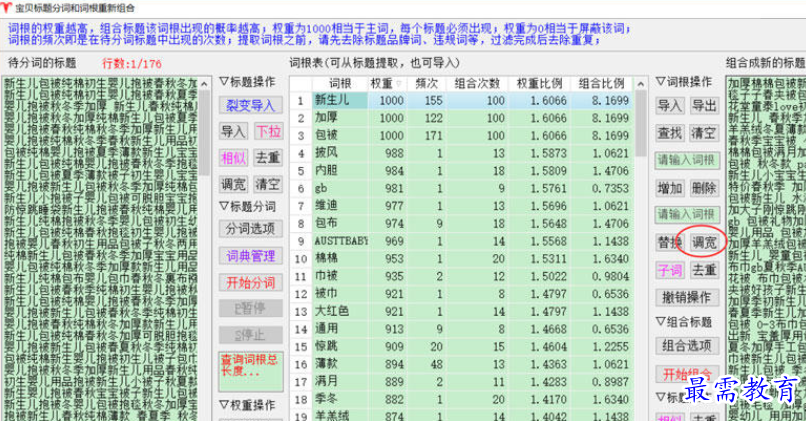Select the AUSTTBABY row
806x421 pixels.
[462, 241]
